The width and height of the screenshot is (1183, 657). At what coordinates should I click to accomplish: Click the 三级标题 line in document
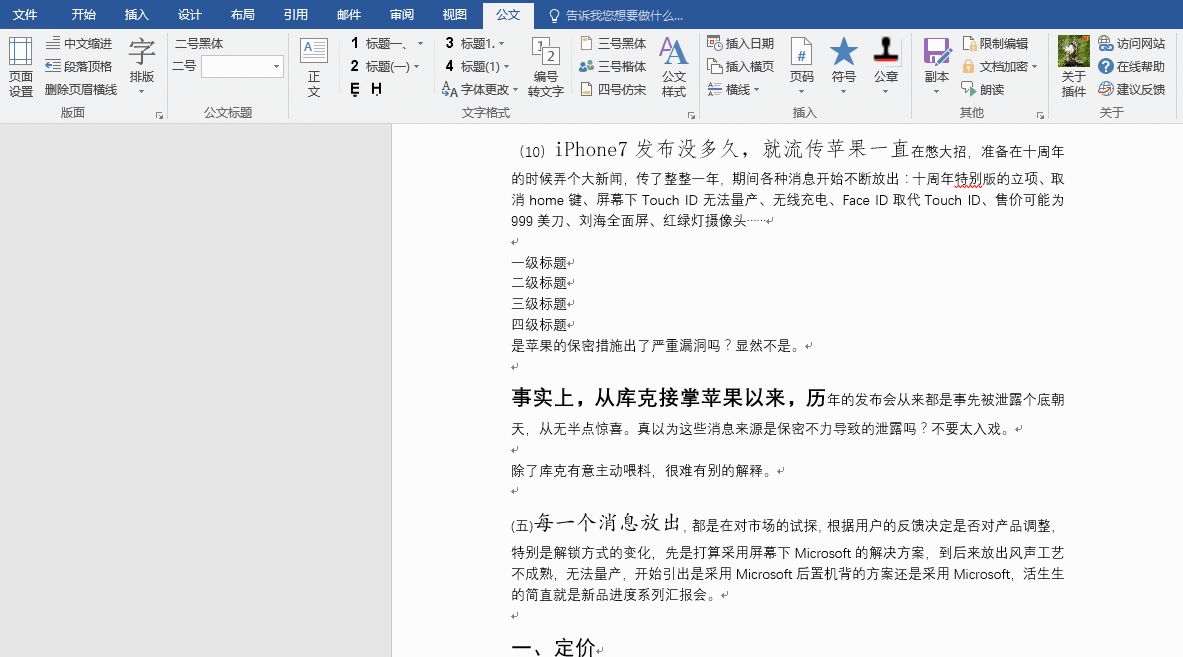pos(539,304)
